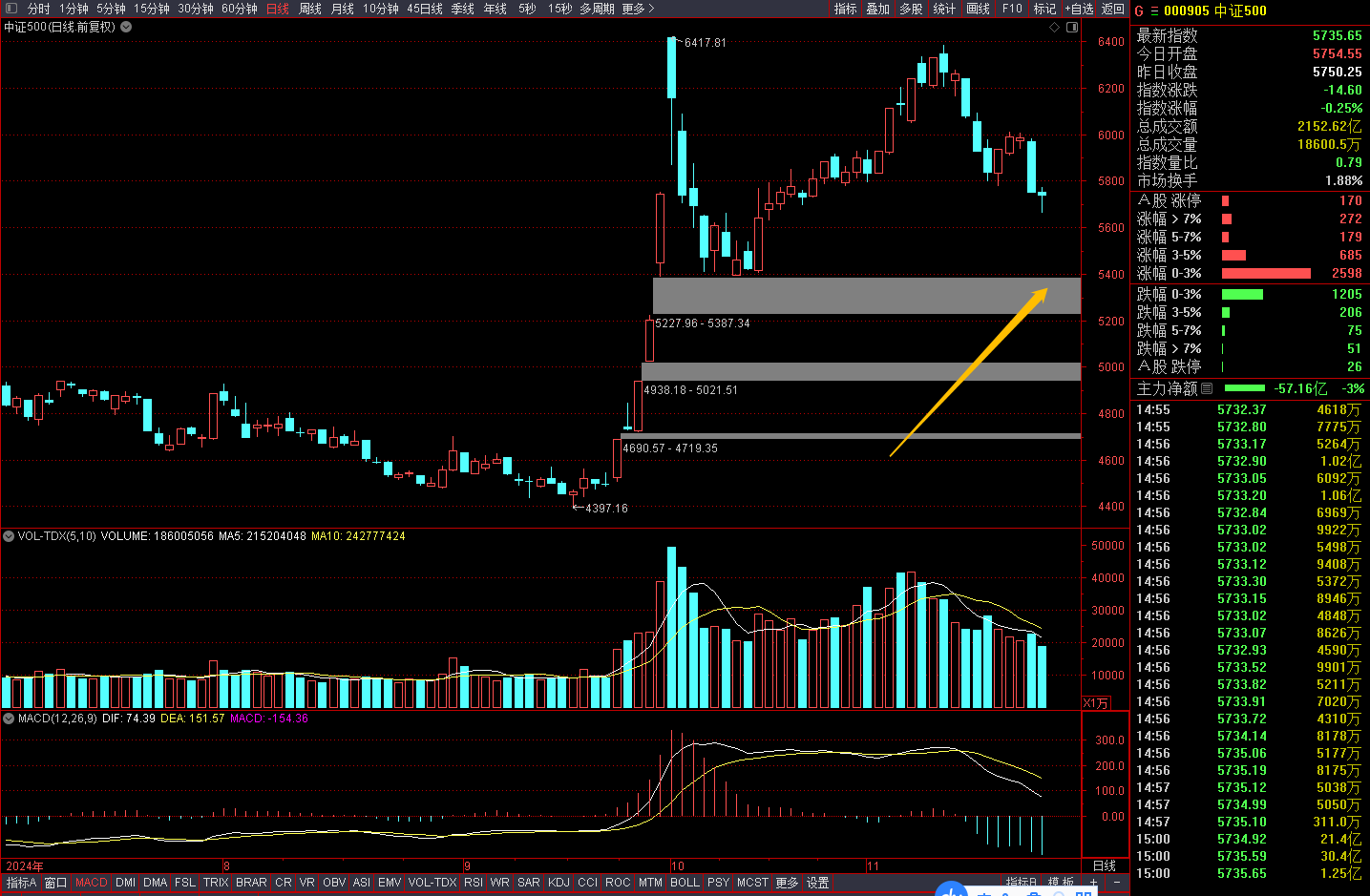The image size is (1370, 896).
Task: Switch to 年线 yearly chart
Action: point(495,9)
